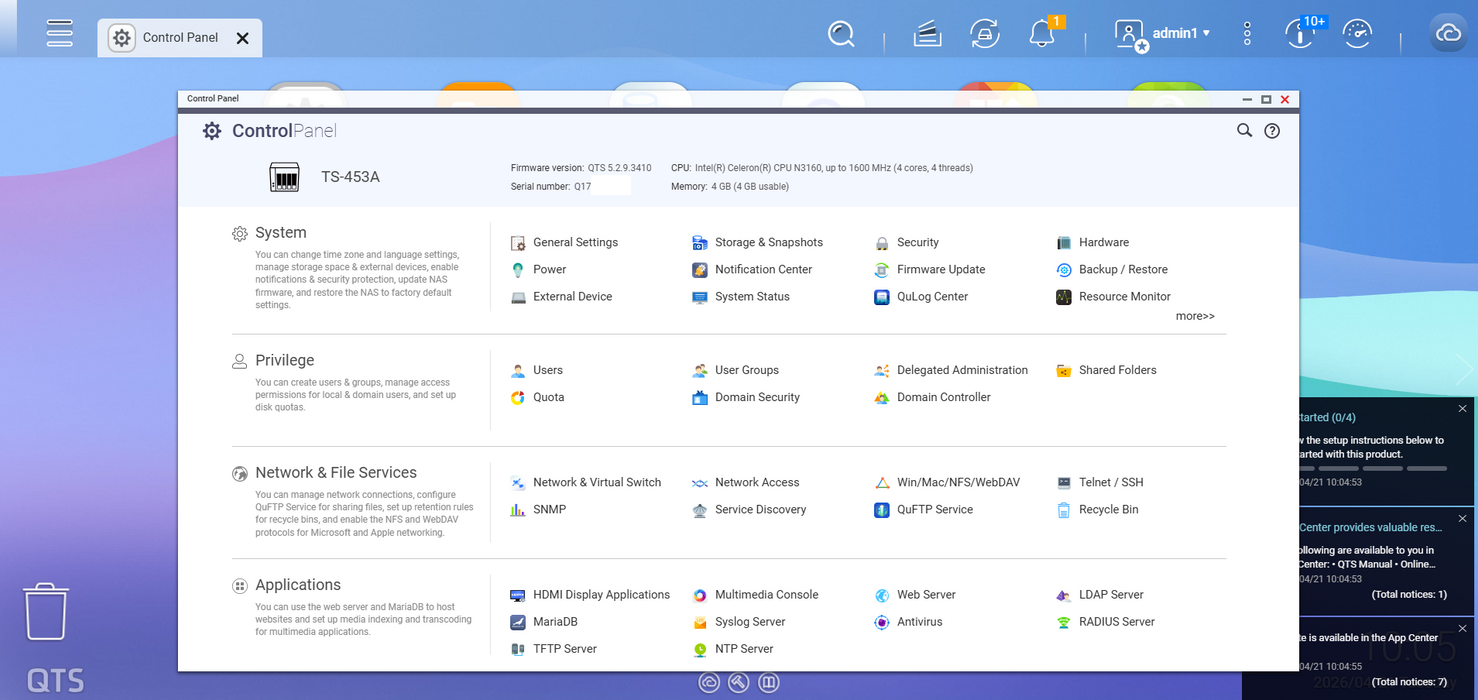Open the desktop Recycle Bin
The height and width of the screenshot is (700, 1478).
46,611
